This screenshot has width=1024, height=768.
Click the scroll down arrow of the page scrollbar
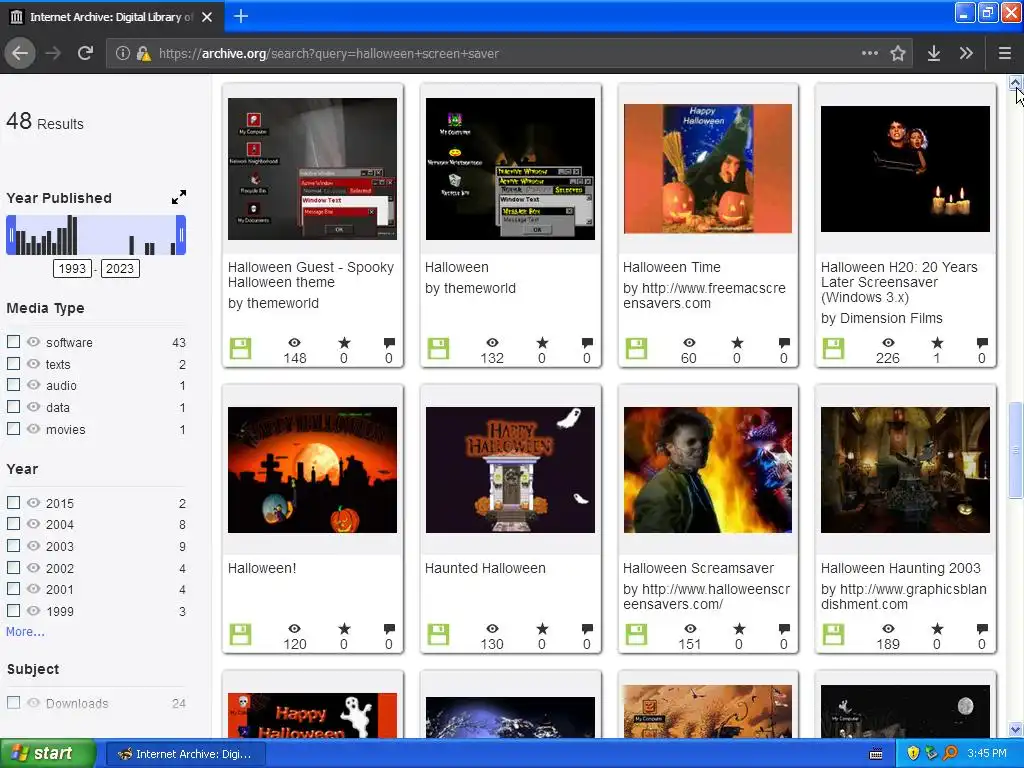[1016, 729]
